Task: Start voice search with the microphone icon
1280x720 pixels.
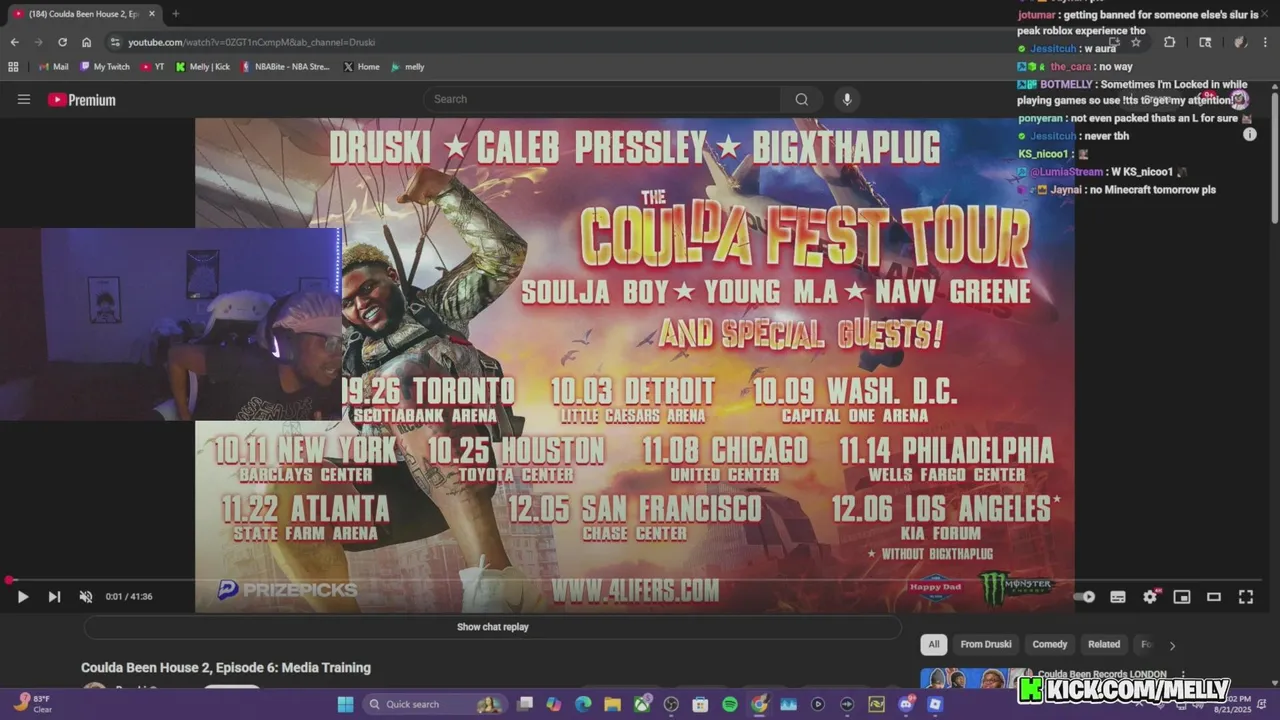Action: click(x=847, y=99)
